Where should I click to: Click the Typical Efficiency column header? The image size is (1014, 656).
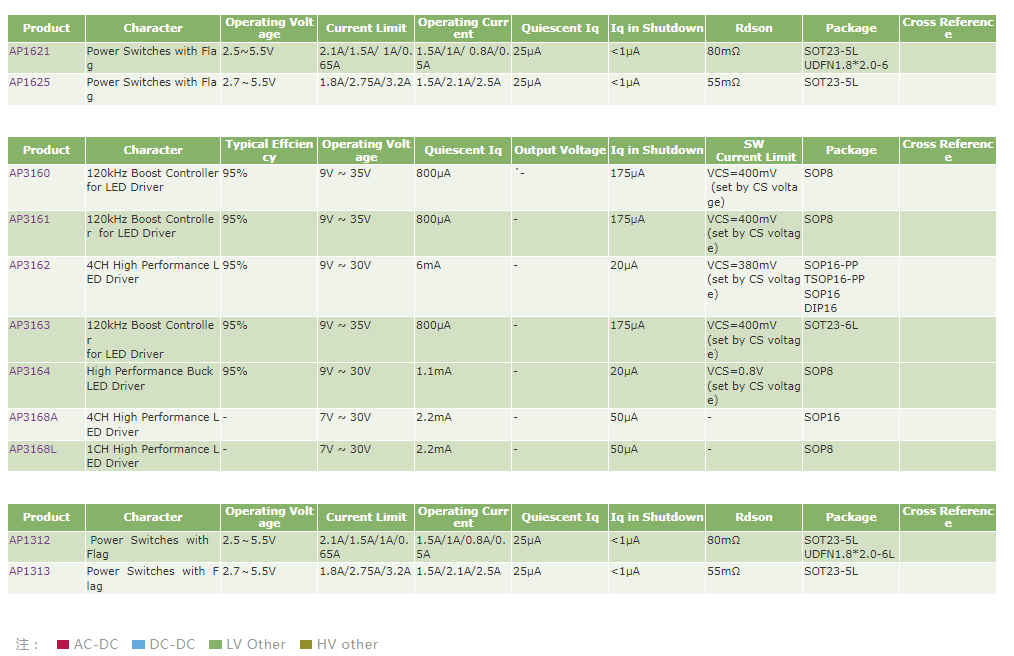[269, 150]
